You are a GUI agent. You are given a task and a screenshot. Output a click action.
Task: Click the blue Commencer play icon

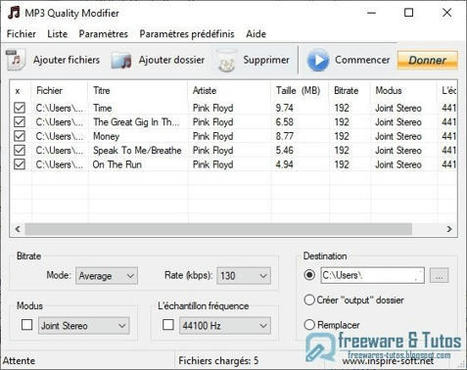point(318,60)
